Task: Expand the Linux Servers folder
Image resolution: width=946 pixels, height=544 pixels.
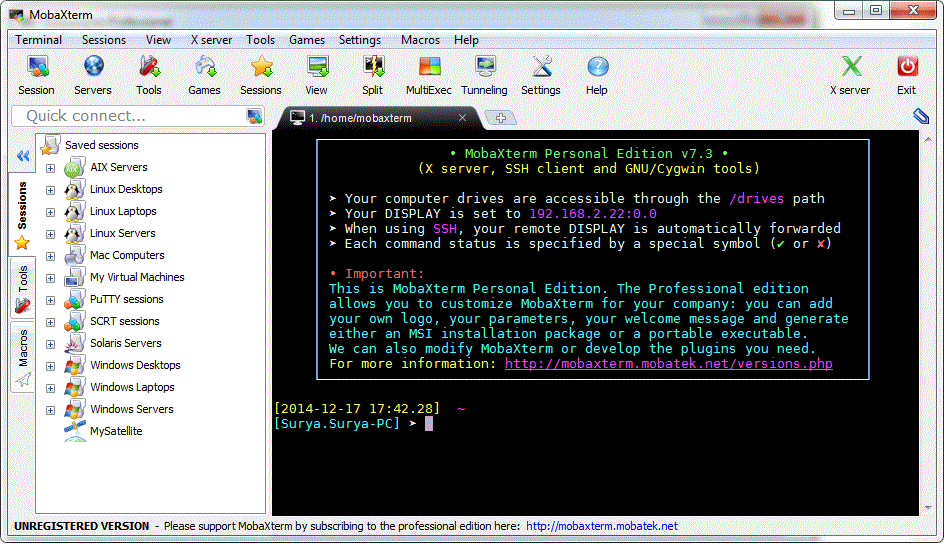Action: 51,234
